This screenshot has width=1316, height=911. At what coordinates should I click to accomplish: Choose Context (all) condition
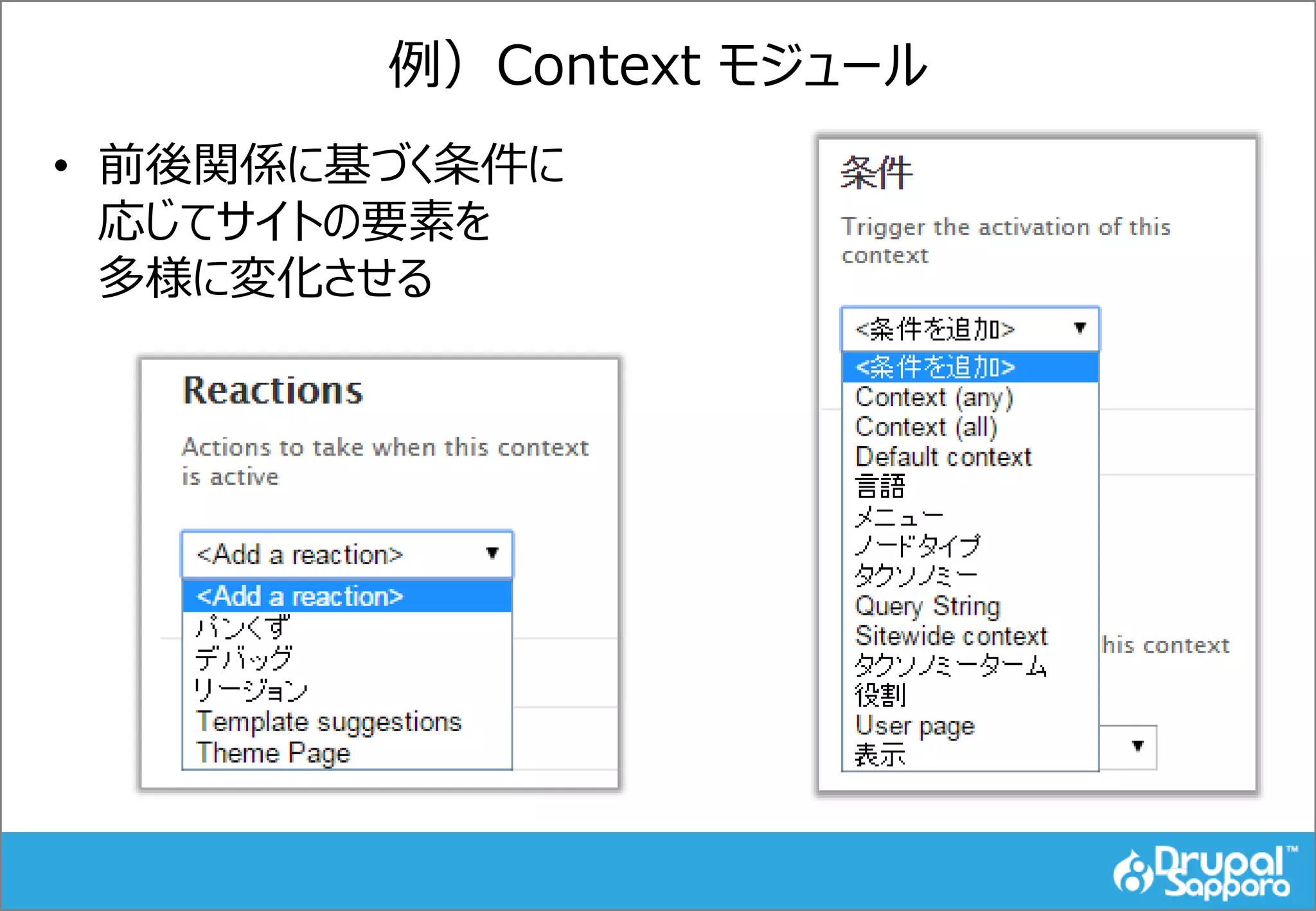[970, 427]
